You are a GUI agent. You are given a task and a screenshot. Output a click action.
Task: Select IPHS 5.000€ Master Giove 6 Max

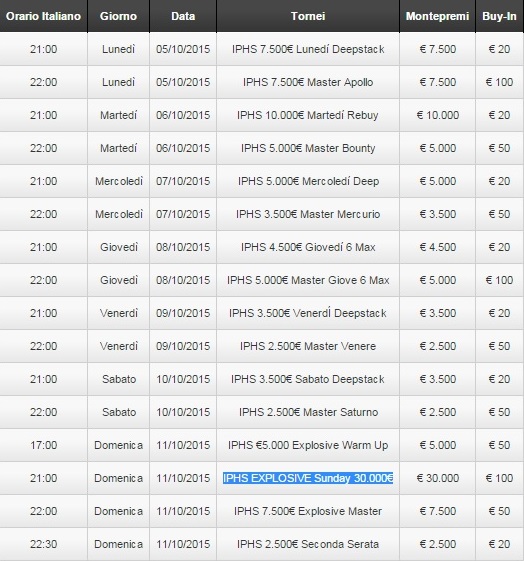[x=308, y=280]
